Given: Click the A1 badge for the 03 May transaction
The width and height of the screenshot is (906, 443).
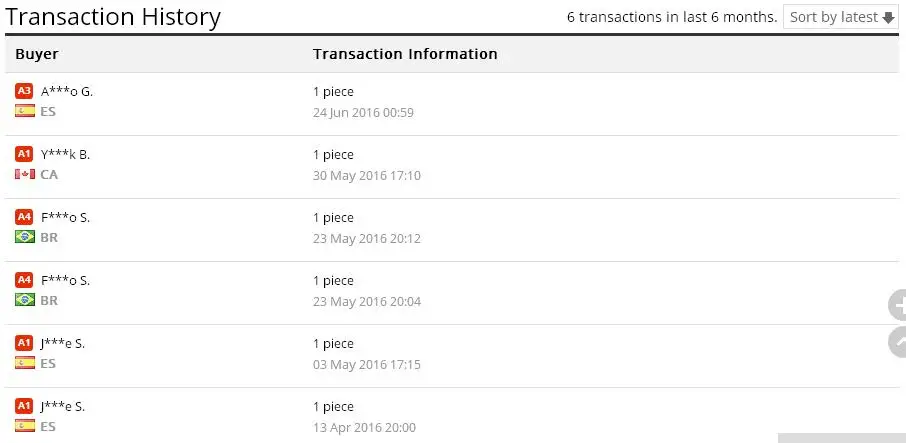Looking at the screenshot, I should click(24, 343).
